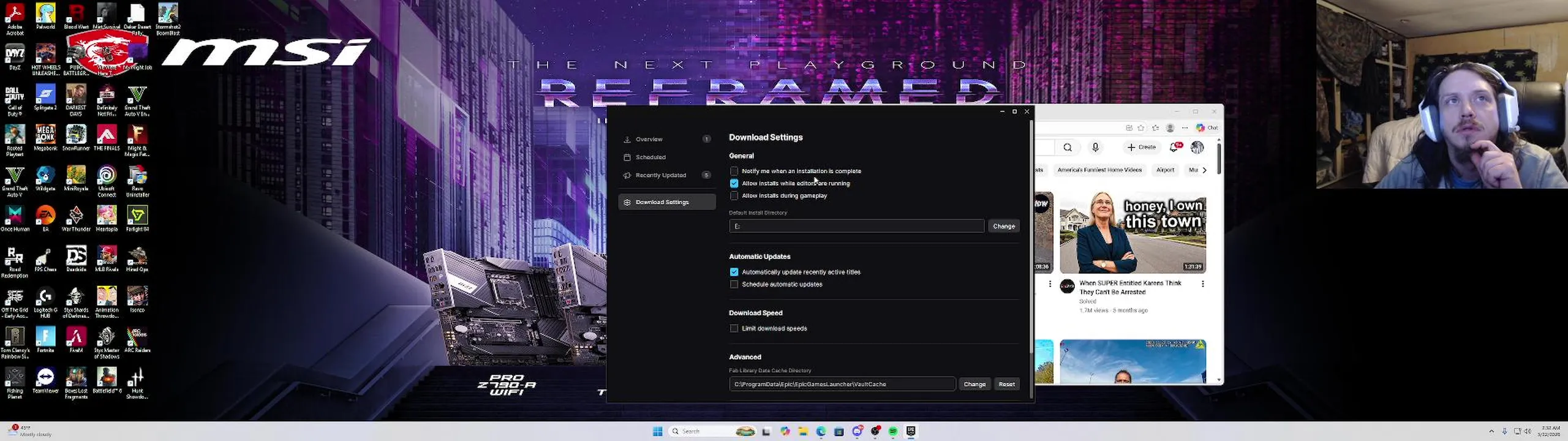Select the Call of Duty desktop icon
1568x441 pixels.
[15, 101]
